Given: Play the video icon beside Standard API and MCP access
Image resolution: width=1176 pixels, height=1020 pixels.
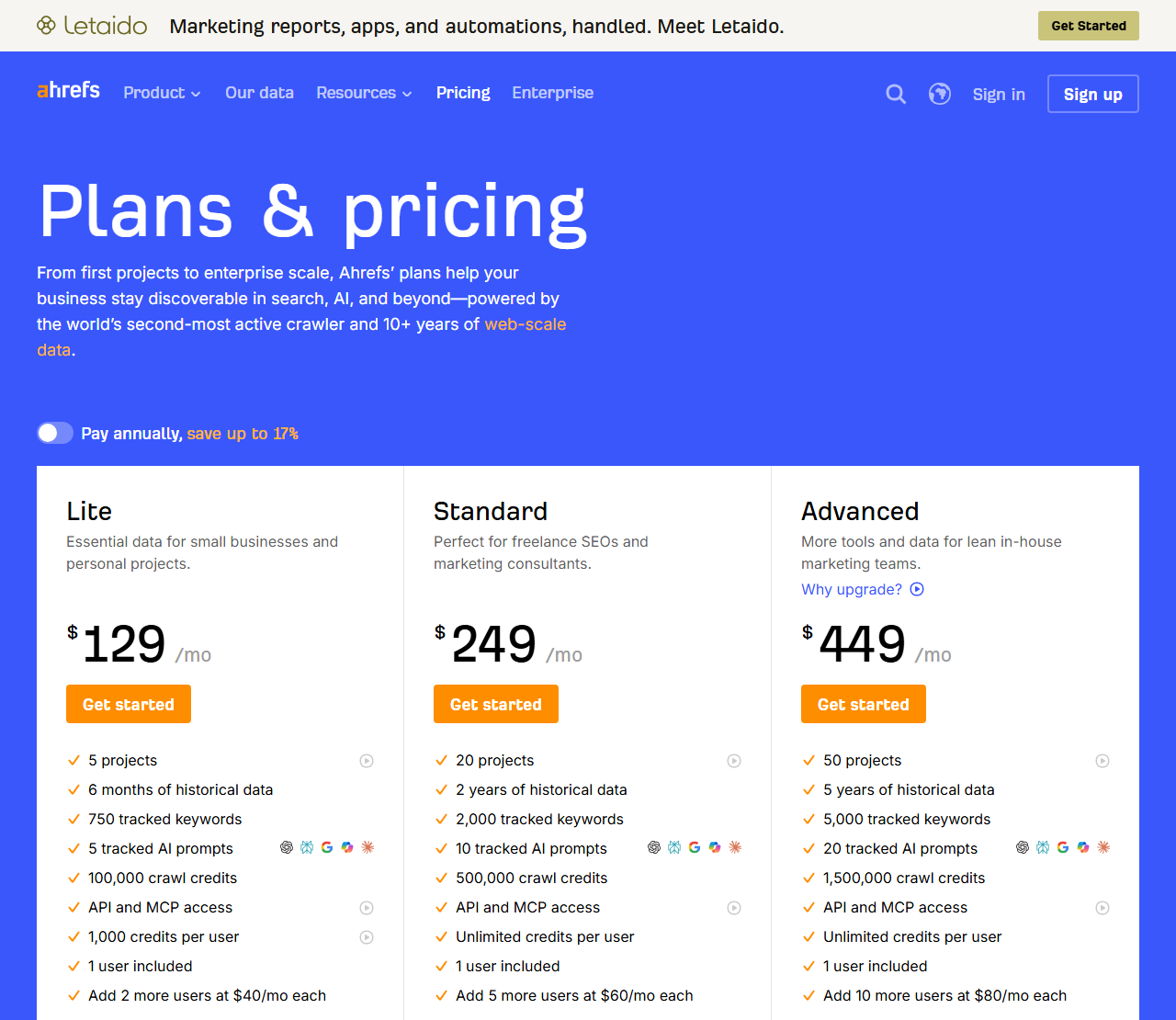Looking at the screenshot, I should pos(734,908).
